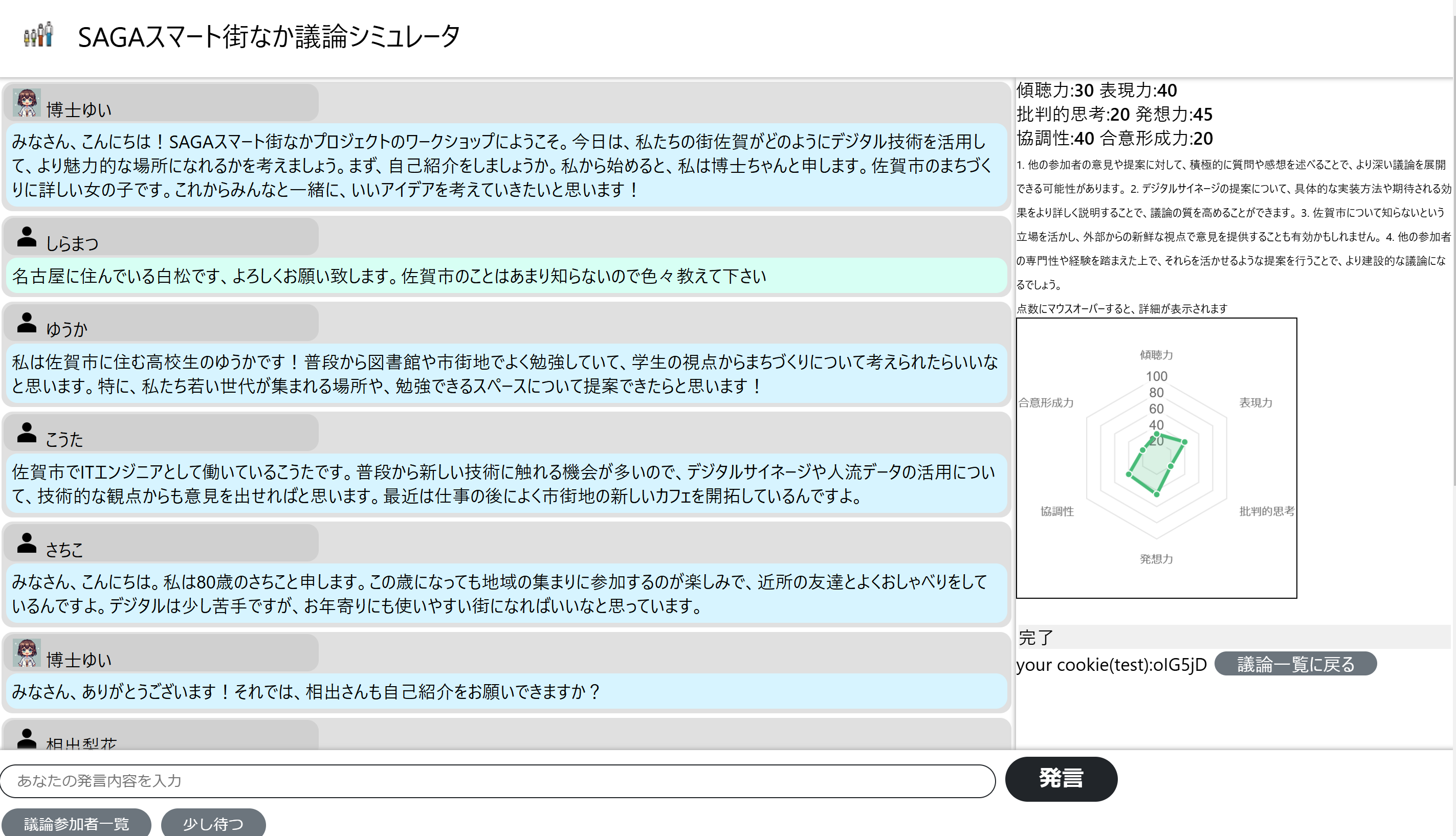1456x836 pixels.
Task: Click the しらまつ person icon
Action: (x=27, y=237)
